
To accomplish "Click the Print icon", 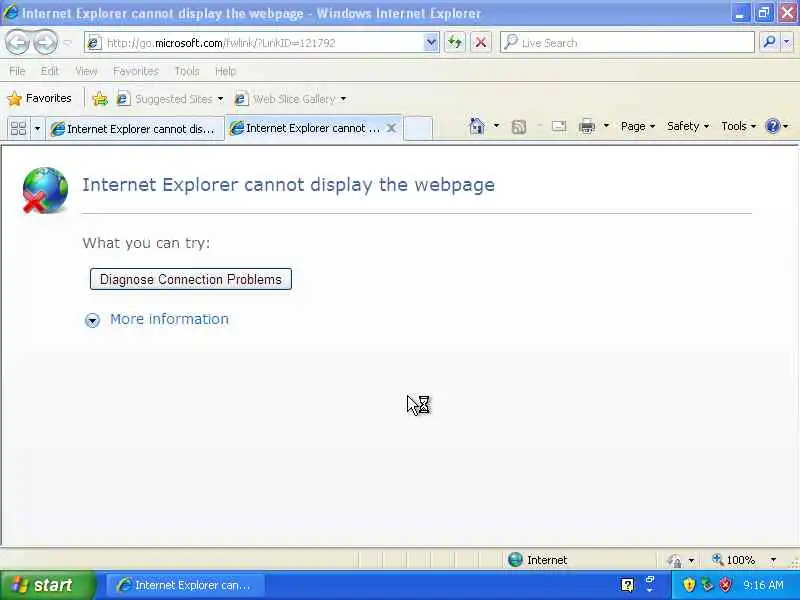I will click(x=587, y=126).
